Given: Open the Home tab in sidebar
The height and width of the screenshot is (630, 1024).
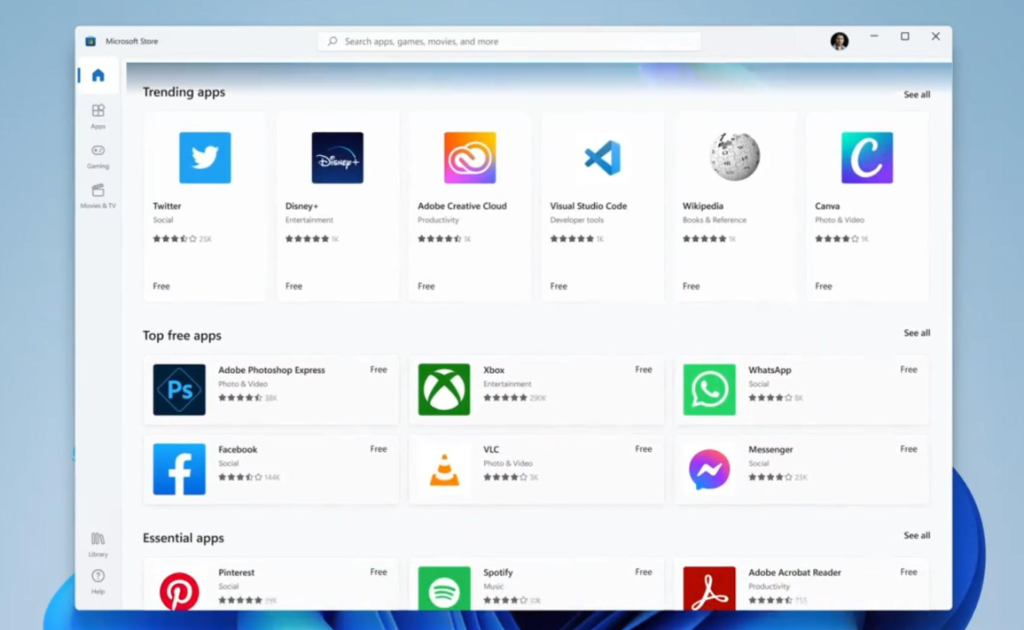Looking at the screenshot, I should click(98, 75).
